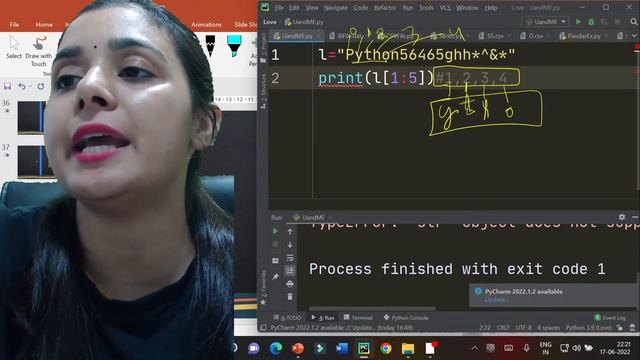Image resolution: width=640 pixels, height=360 pixels.
Task: Open the Tools menu
Action: 426,8
